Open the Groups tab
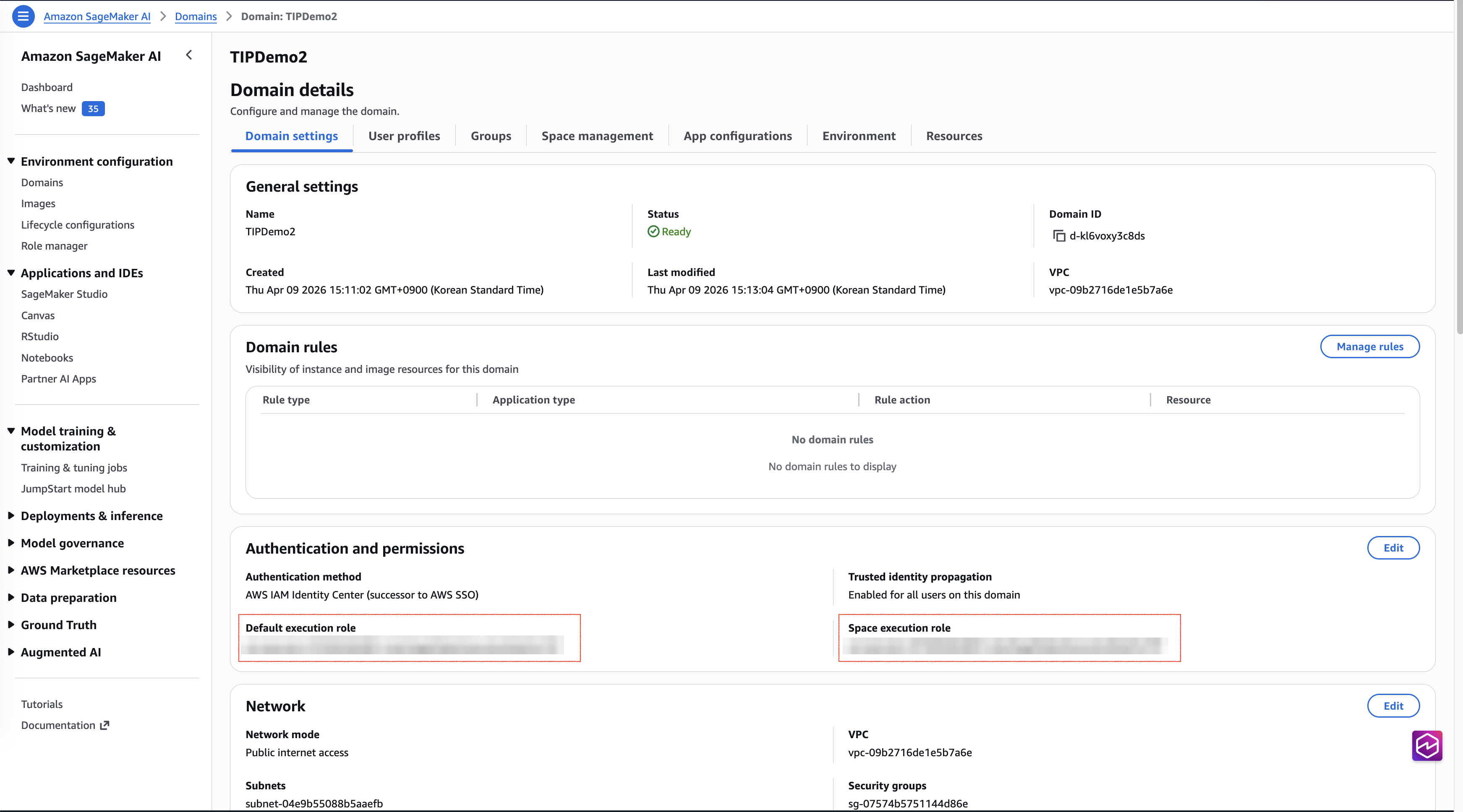Viewport: 1463px width, 812px height. (x=491, y=136)
